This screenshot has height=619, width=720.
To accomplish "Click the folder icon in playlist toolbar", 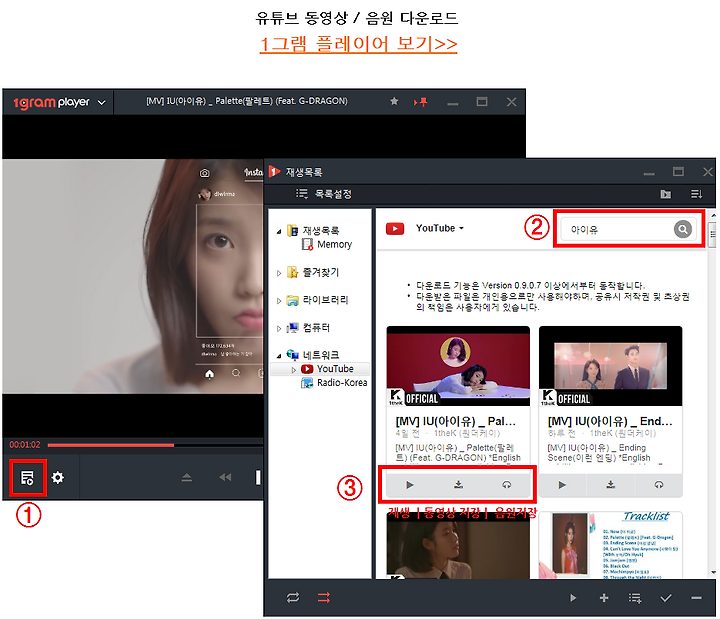I will (x=665, y=194).
